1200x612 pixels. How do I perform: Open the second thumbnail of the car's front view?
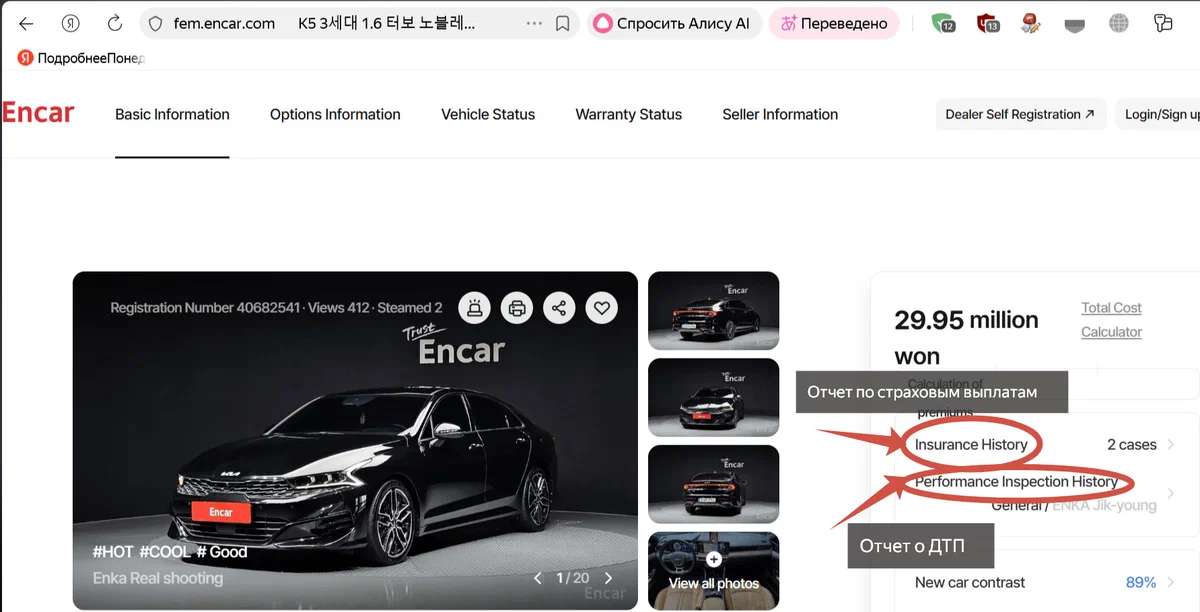pyautogui.click(x=713, y=398)
